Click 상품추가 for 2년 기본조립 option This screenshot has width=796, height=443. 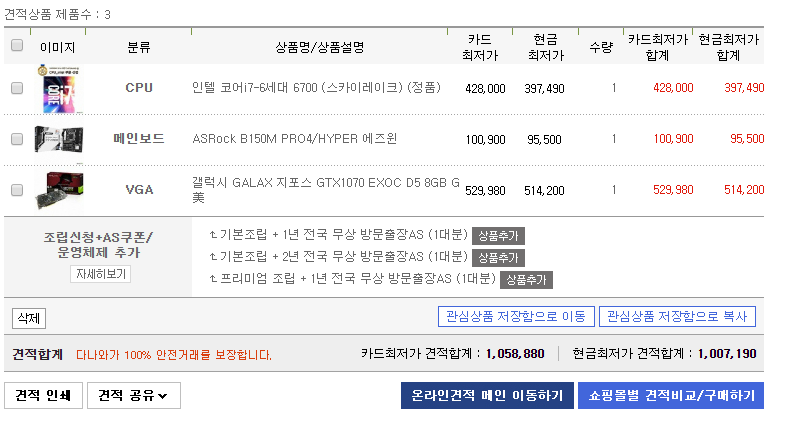498,258
